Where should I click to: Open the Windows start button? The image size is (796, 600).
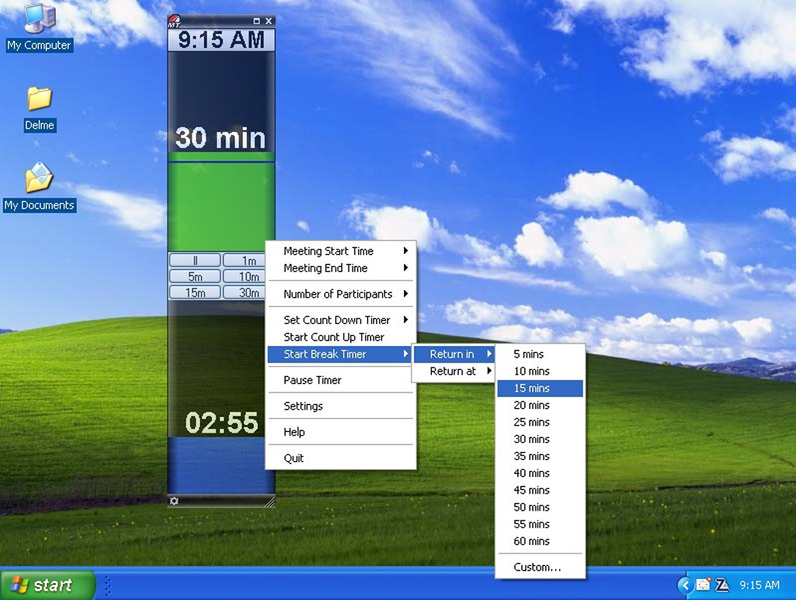48,585
